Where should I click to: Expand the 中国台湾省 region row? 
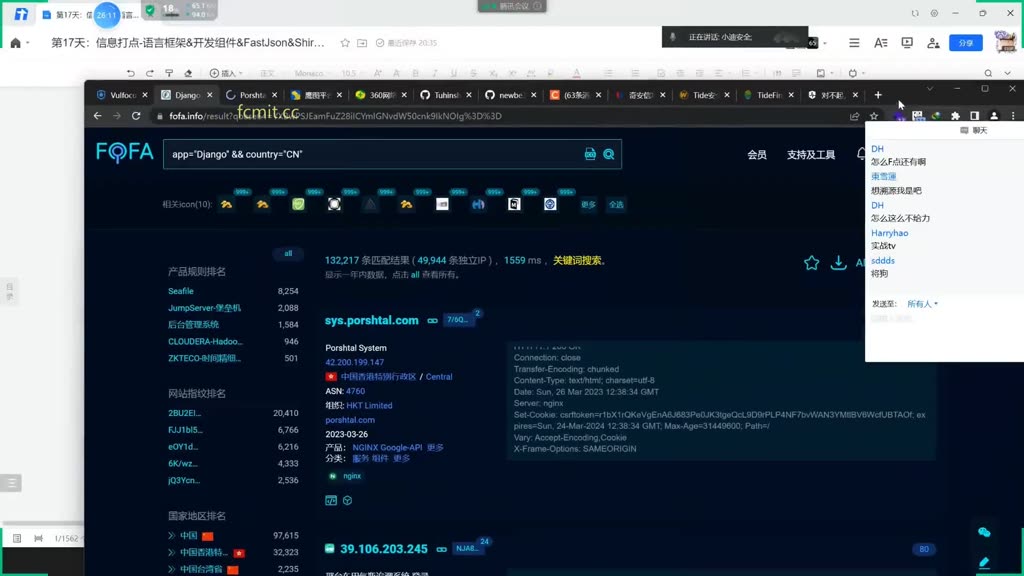[x=172, y=569]
